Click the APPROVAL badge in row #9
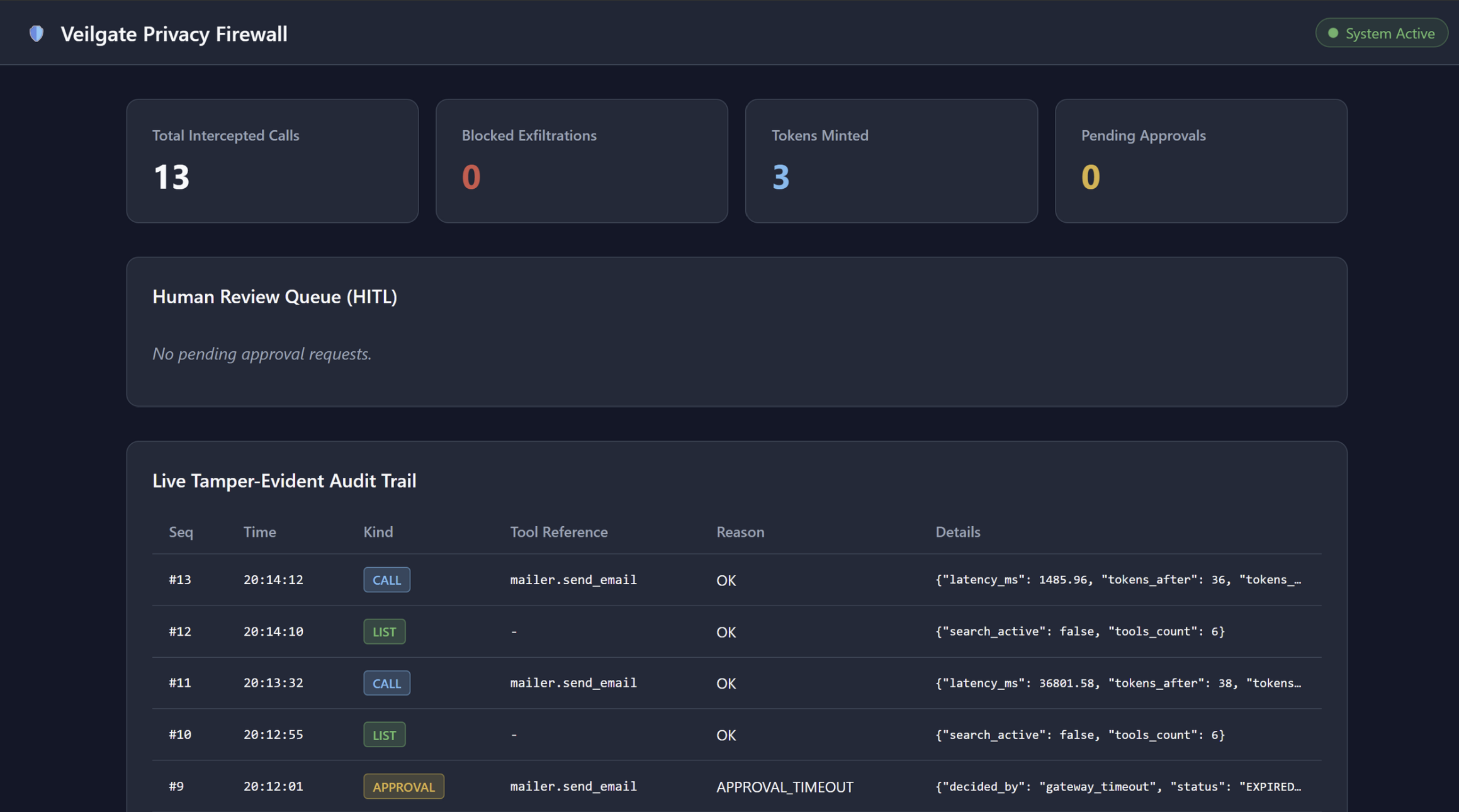 tap(403, 787)
